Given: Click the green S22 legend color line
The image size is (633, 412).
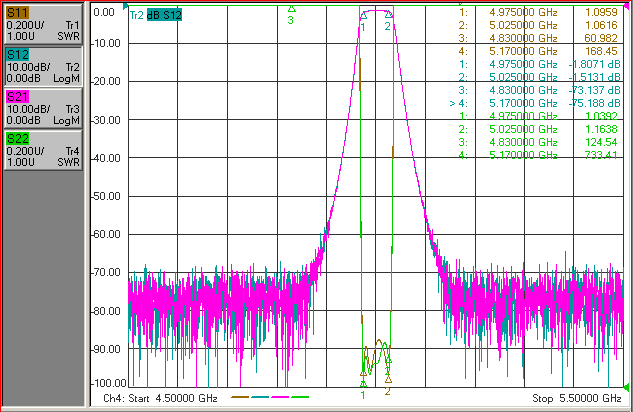Looking at the screenshot, I should tap(300, 397).
